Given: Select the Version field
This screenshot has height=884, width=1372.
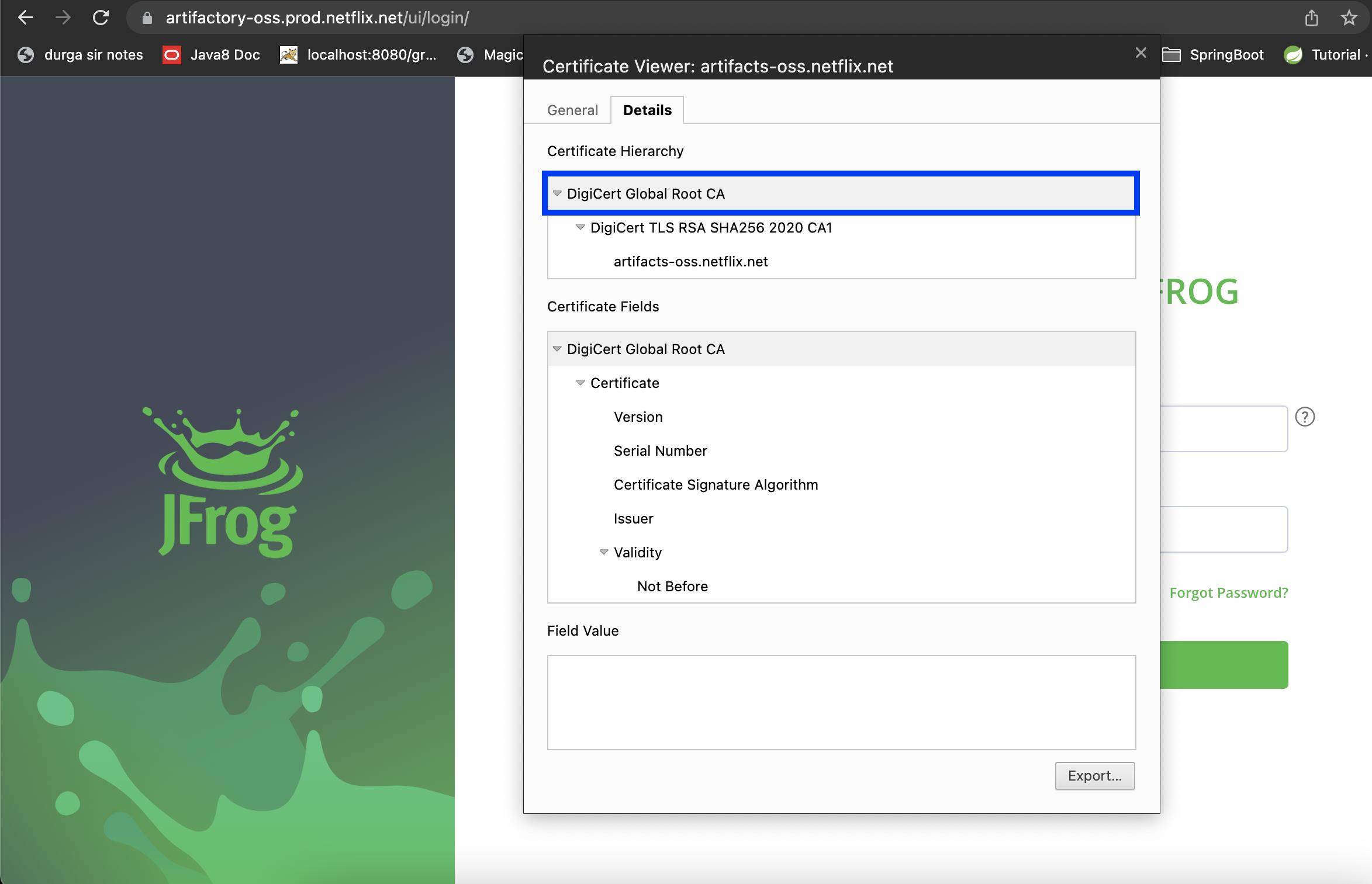Looking at the screenshot, I should pyautogui.click(x=841, y=417).
